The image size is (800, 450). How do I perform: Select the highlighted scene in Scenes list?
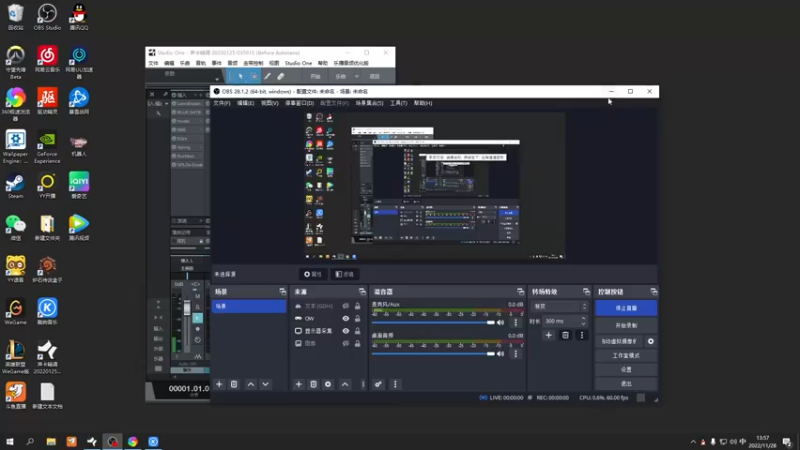pyautogui.click(x=249, y=306)
